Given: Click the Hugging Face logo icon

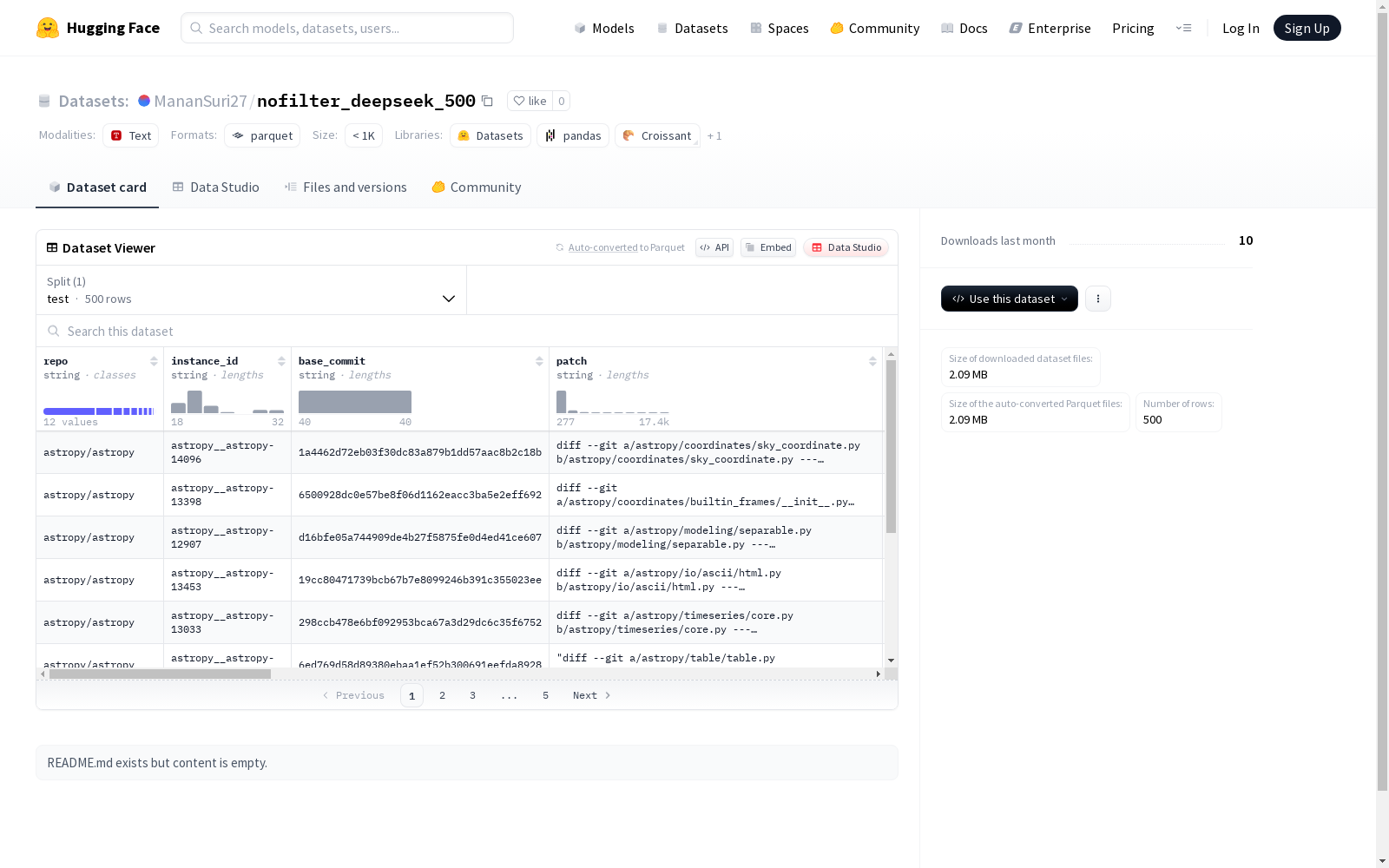Looking at the screenshot, I should tap(48, 28).
